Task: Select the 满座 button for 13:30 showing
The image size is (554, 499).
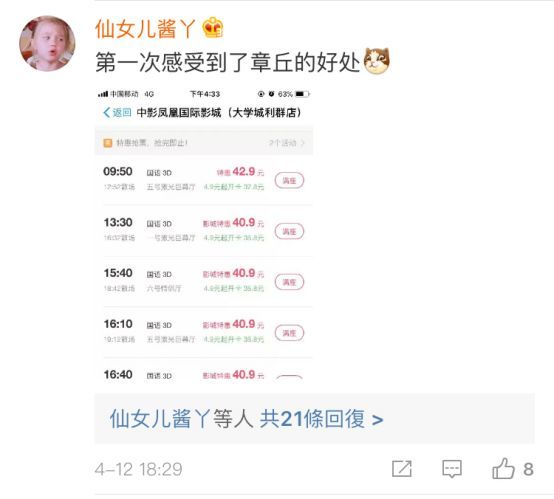Action: coord(289,231)
